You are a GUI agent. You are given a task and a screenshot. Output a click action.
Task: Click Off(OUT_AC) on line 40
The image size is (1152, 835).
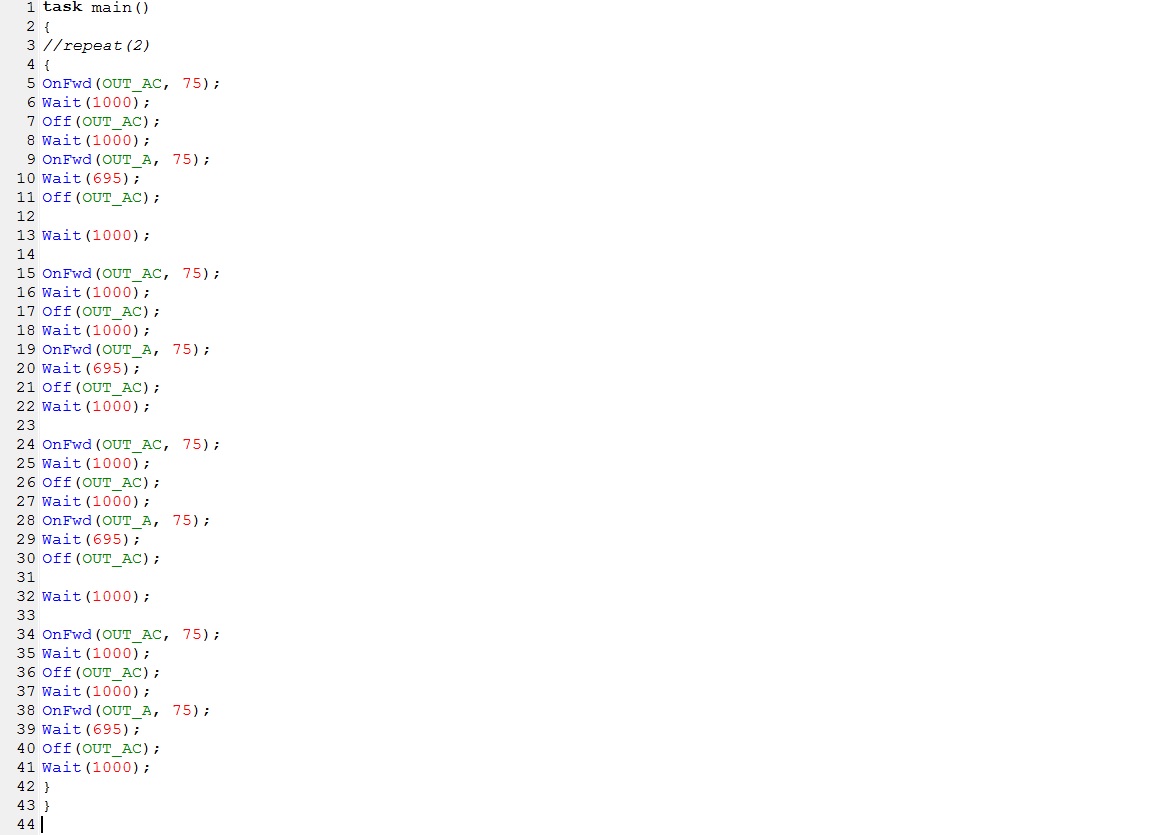point(101,748)
